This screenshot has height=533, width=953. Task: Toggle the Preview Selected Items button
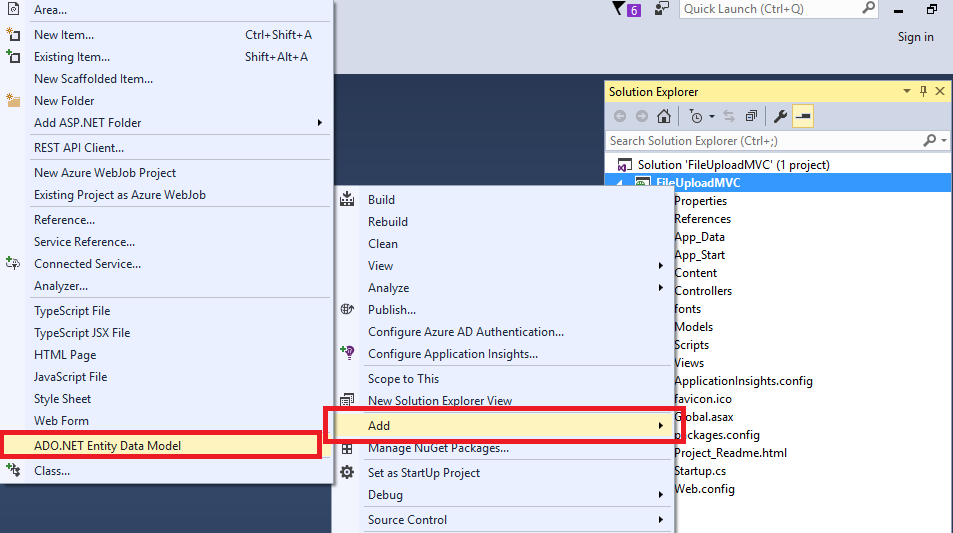click(x=803, y=116)
